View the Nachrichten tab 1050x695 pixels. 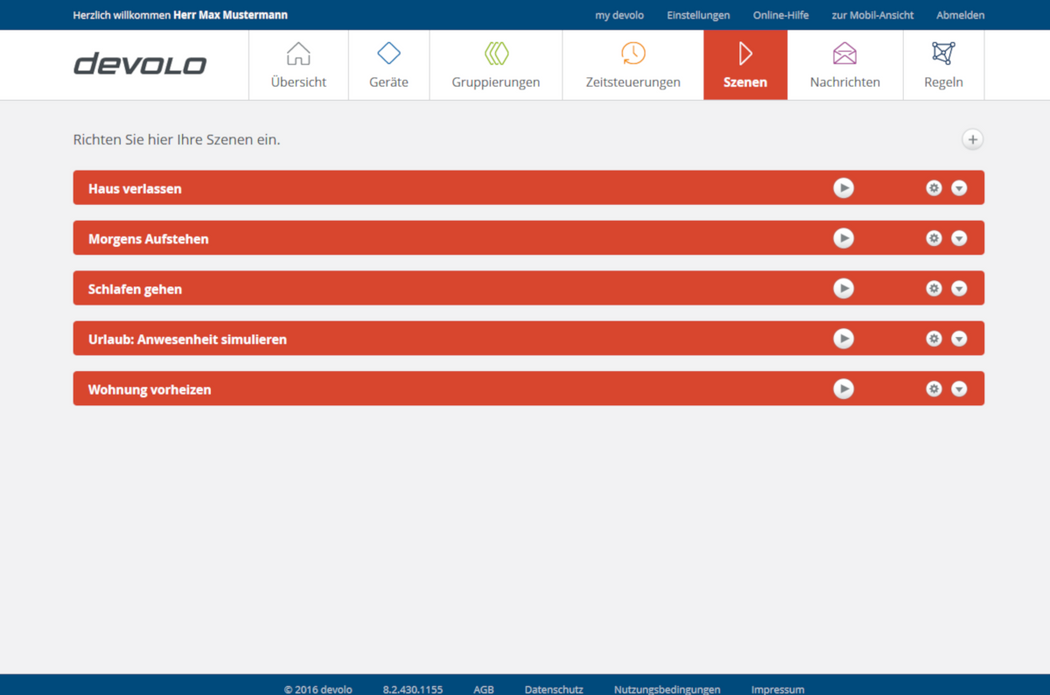pyautogui.click(x=844, y=65)
